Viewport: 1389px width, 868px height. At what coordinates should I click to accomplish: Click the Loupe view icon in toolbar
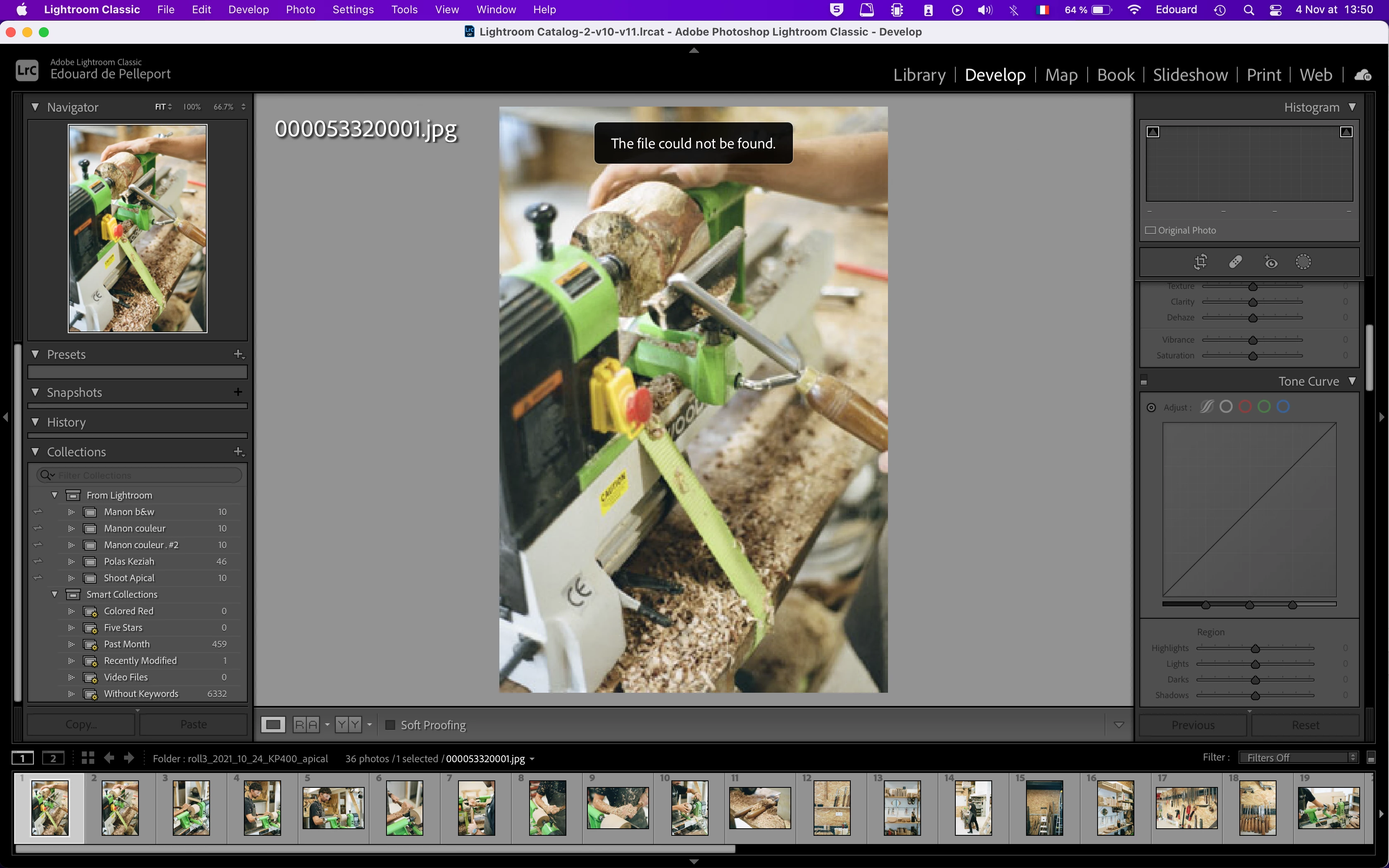[273, 725]
